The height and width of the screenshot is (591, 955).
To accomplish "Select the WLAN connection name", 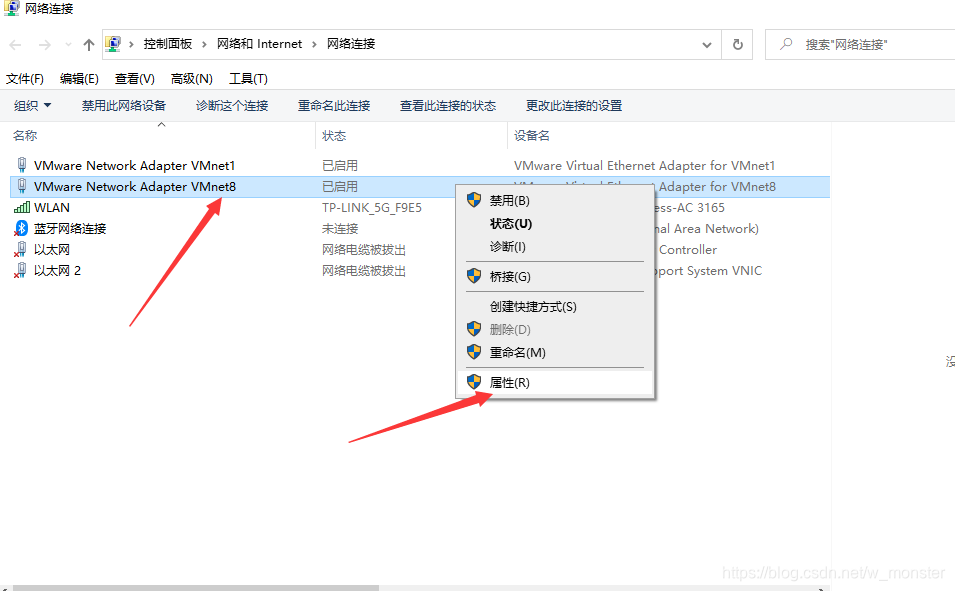I will (52, 208).
